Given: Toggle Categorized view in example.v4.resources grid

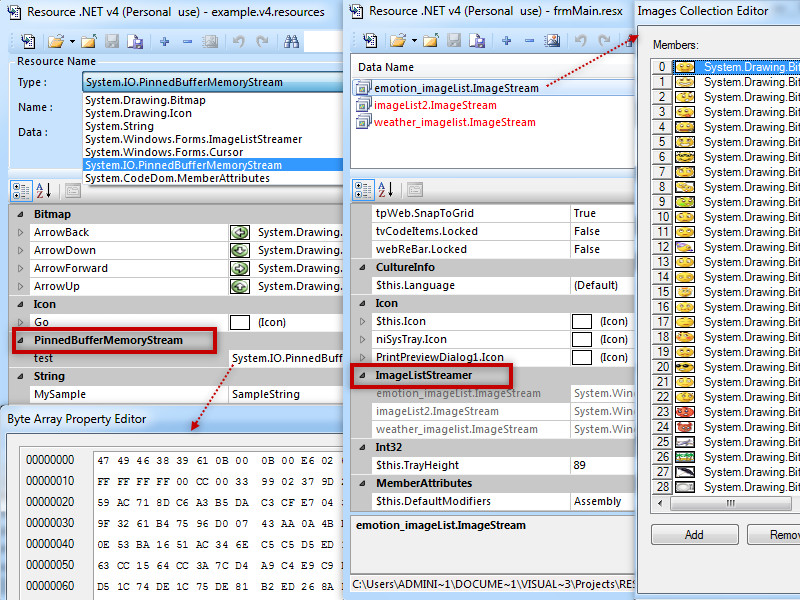Looking at the screenshot, I should (x=21, y=191).
